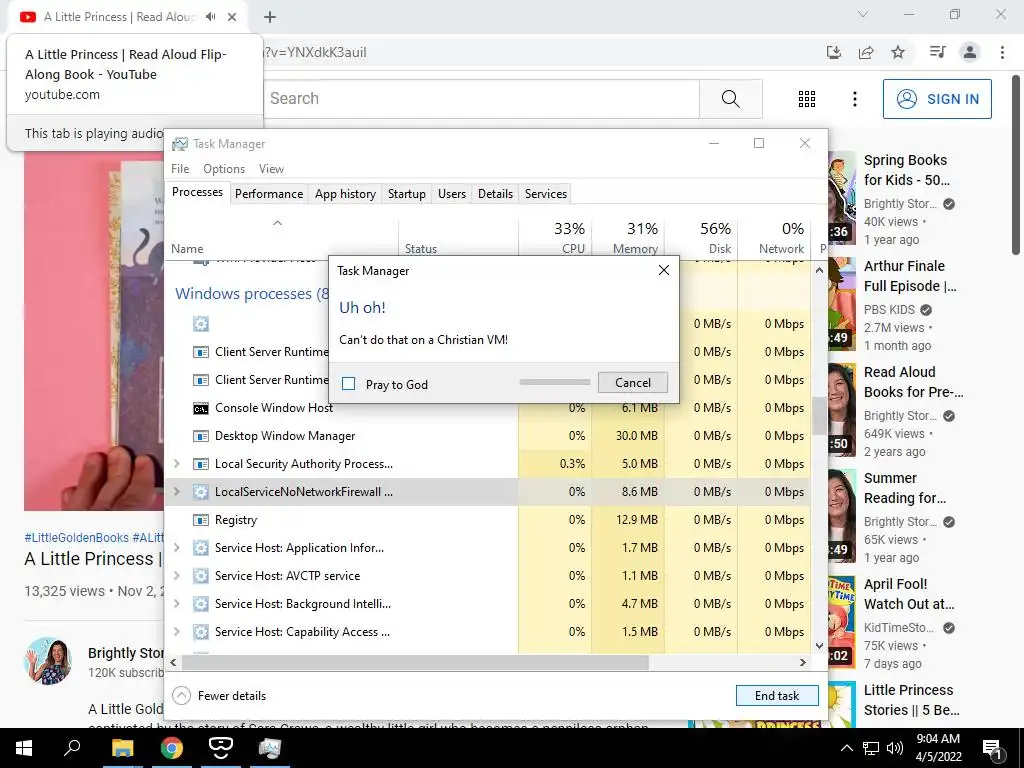This screenshot has width=1024, height=768.
Task: Switch to the Users tab
Action: (452, 193)
